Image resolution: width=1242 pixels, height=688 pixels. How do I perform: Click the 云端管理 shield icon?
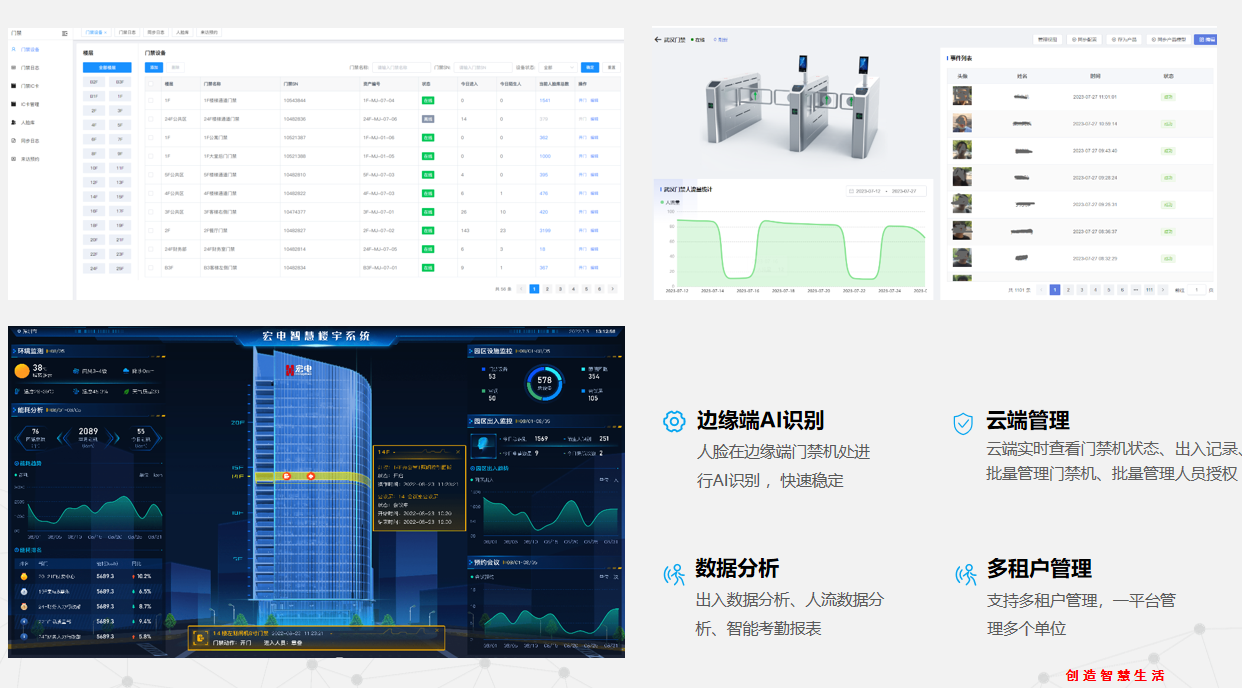pos(963,423)
